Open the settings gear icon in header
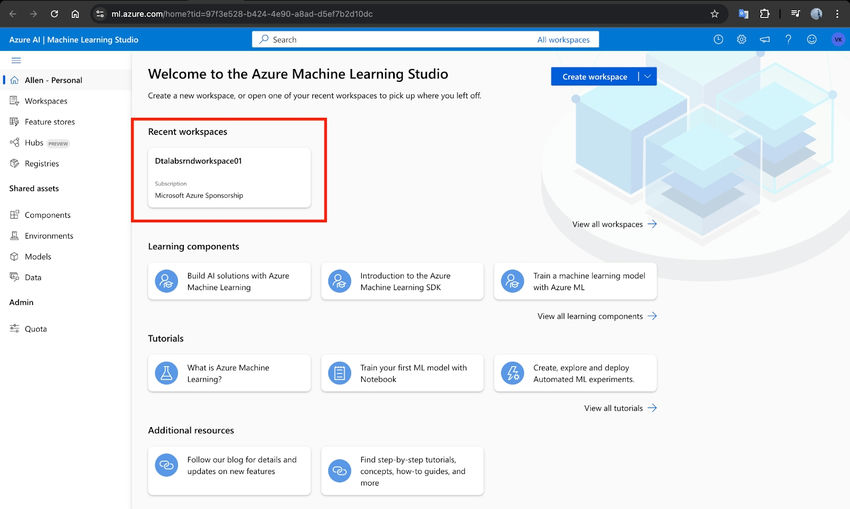850x509 pixels. [742, 39]
